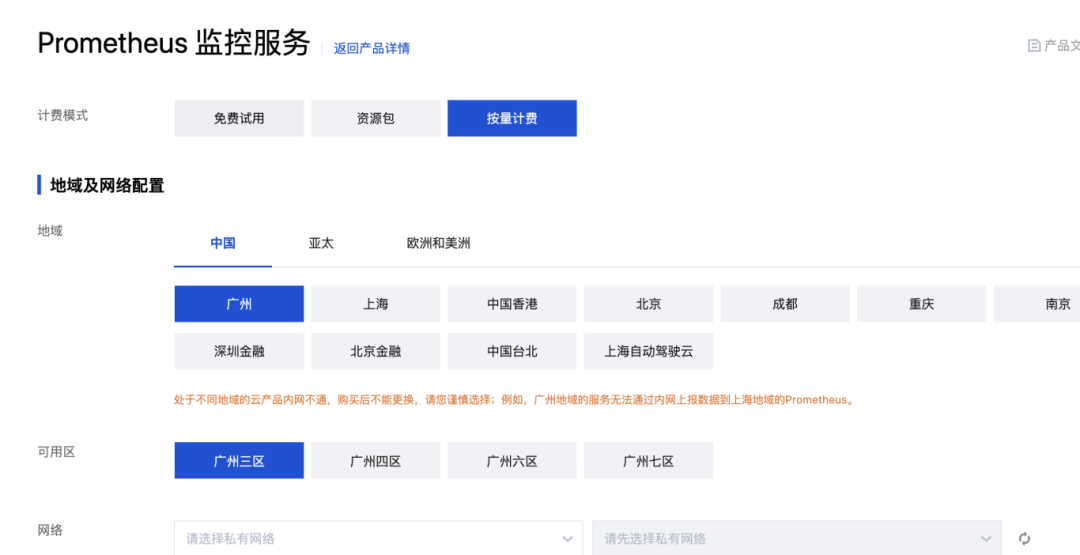Click the Prometheus 监控服务 page title
The height and width of the screenshot is (555, 1080).
click(x=174, y=43)
